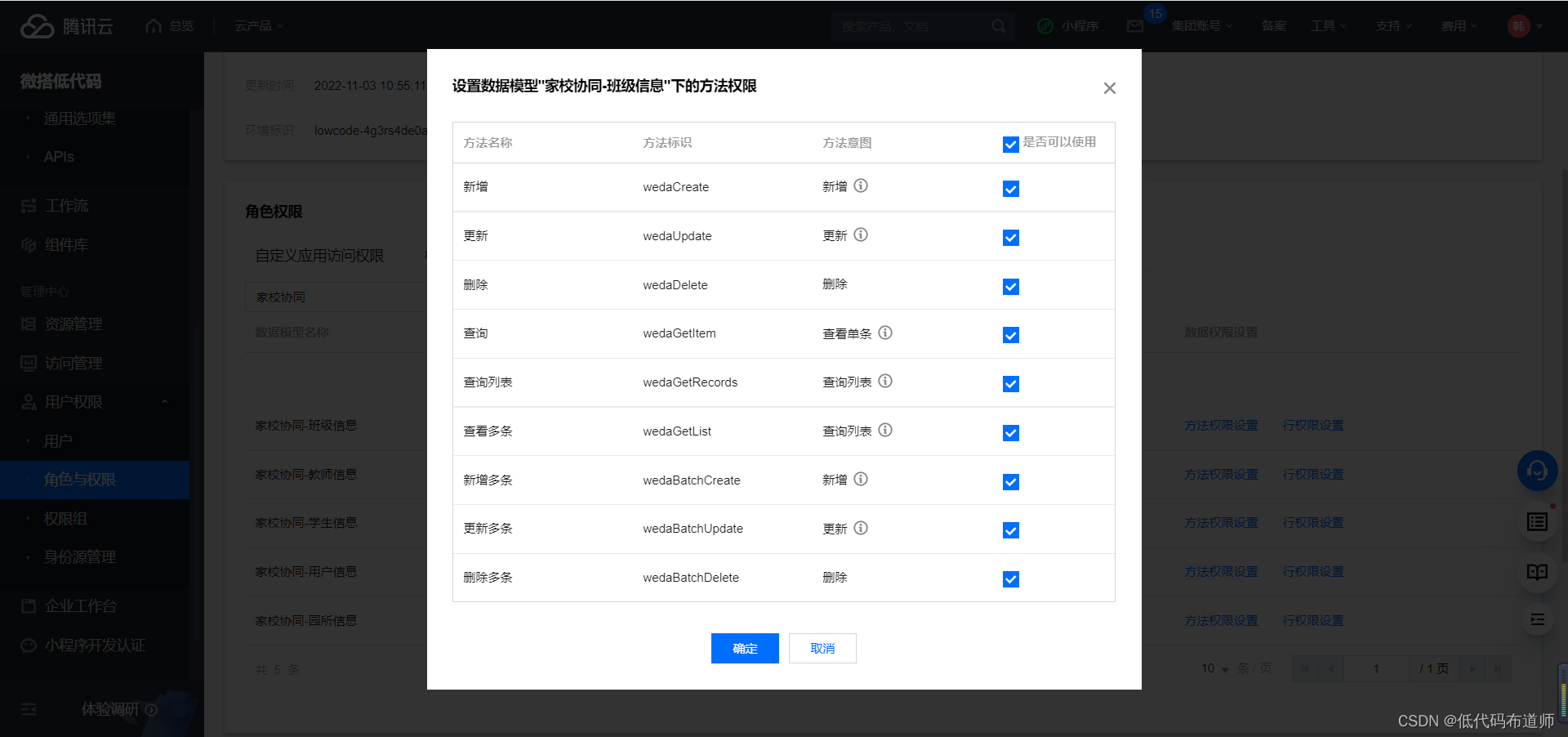The height and width of the screenshot is (737, 1568).
Task: Open the floating documentation book icon
Action: coord(1537,572)
